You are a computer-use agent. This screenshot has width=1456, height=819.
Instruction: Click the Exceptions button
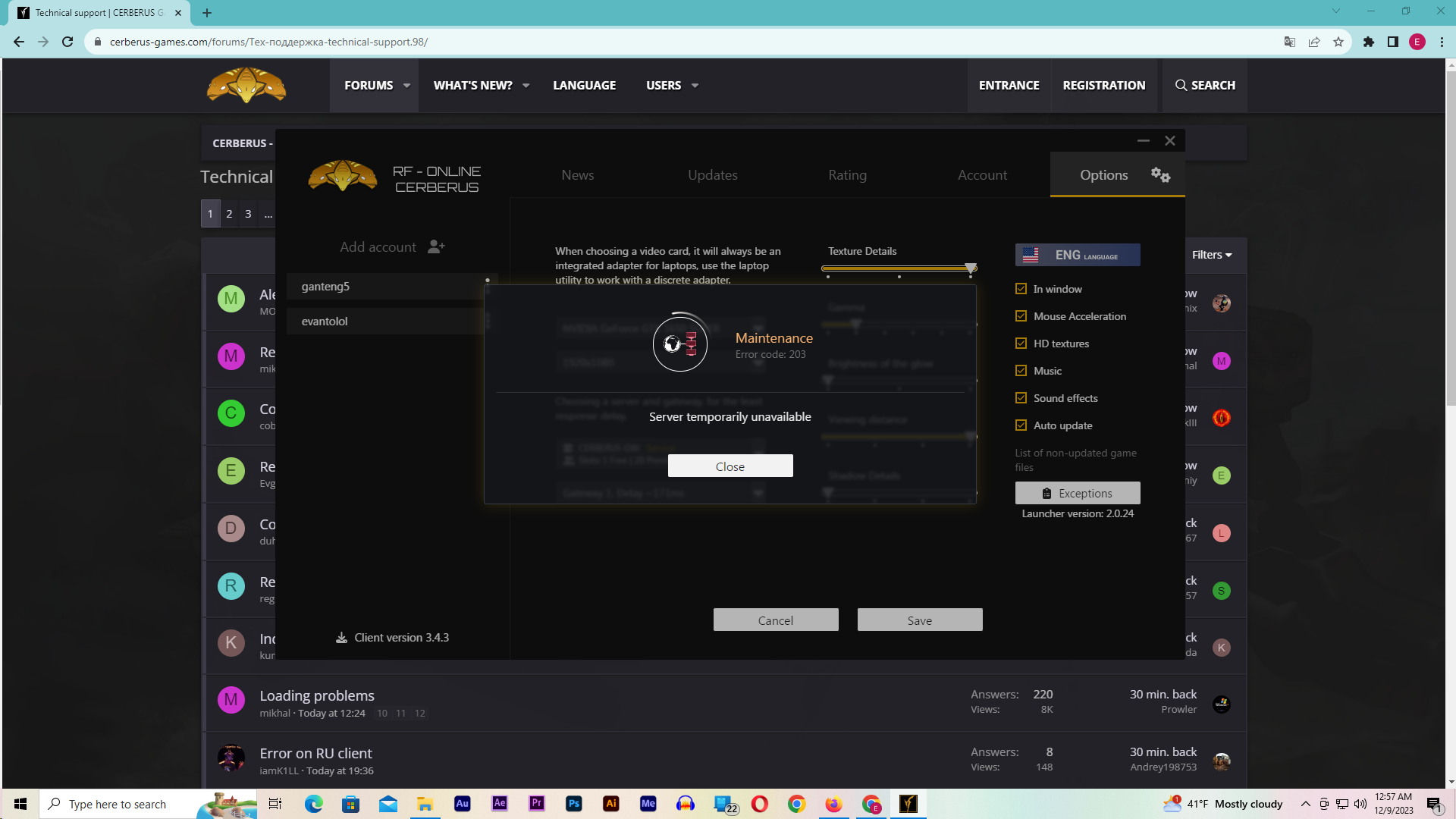point(1078,493)
